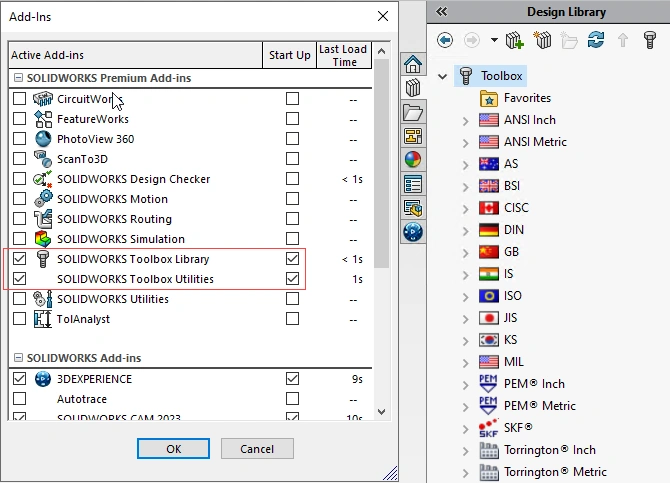This screenshot has width=670, height=483.
Task: Click the add-ins list scroll down arrow
Action: point(382,412)
